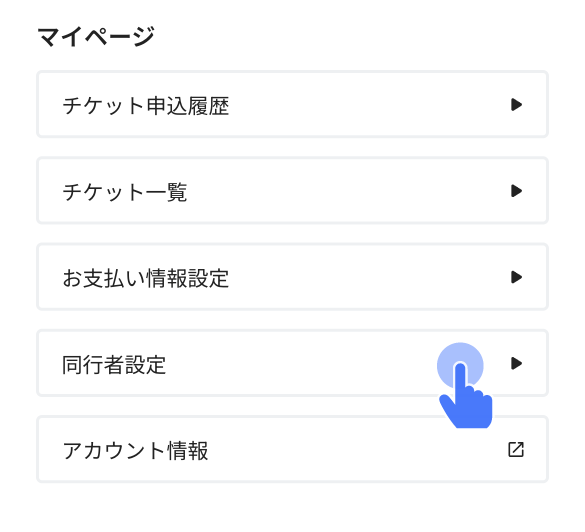Screen dimensions: 585x532
Task: Click arrow icon beside 同行者設定
Action: (516, 363)
